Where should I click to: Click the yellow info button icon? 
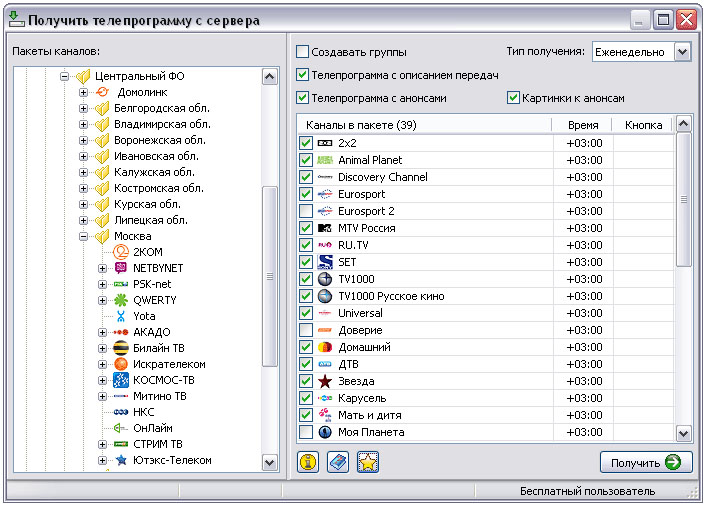308,462
